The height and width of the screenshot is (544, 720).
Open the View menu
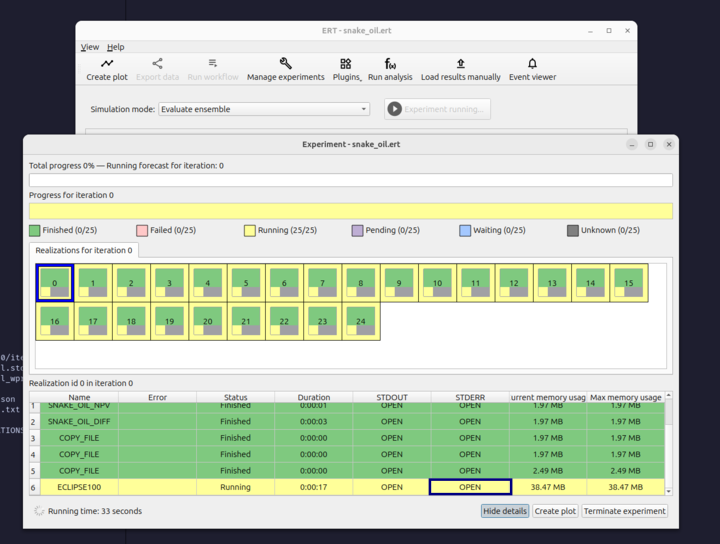[90, 47]
